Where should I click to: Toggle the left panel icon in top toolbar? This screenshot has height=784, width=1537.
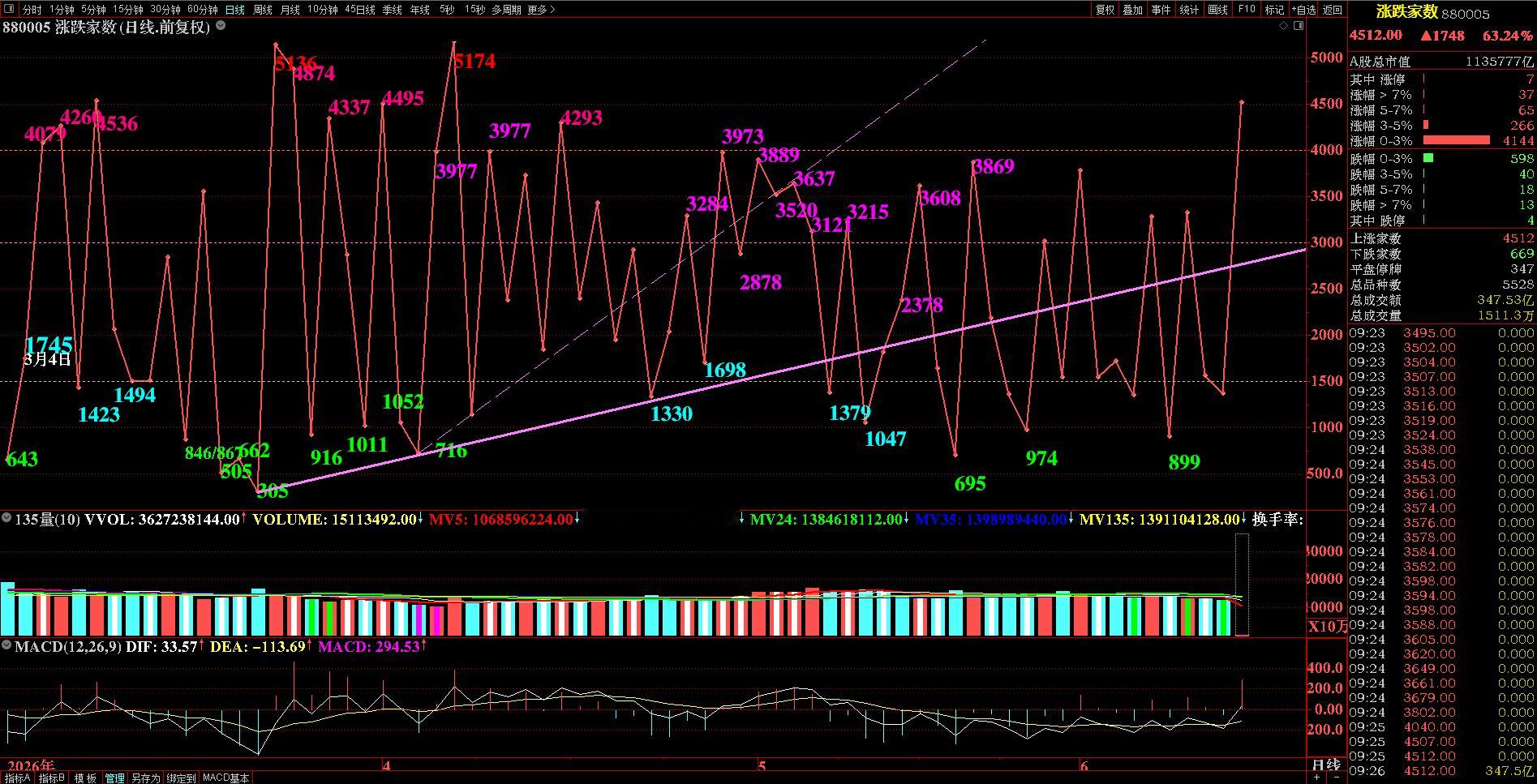pos(10,10)
